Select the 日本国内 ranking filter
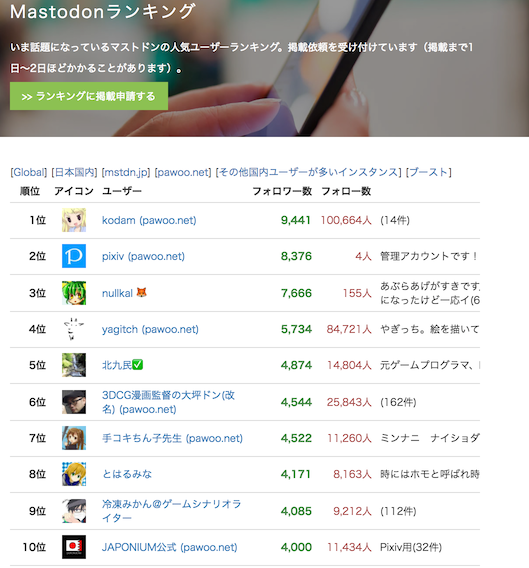529x568 pixels. pos(74,172)
